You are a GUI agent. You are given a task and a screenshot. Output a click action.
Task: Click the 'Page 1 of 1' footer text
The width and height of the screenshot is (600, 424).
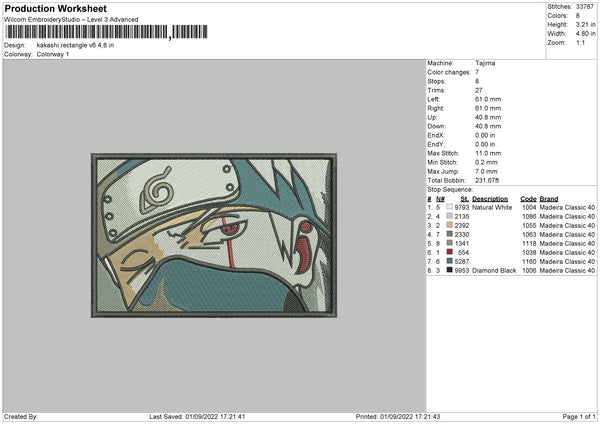click(x=579, y=416)
